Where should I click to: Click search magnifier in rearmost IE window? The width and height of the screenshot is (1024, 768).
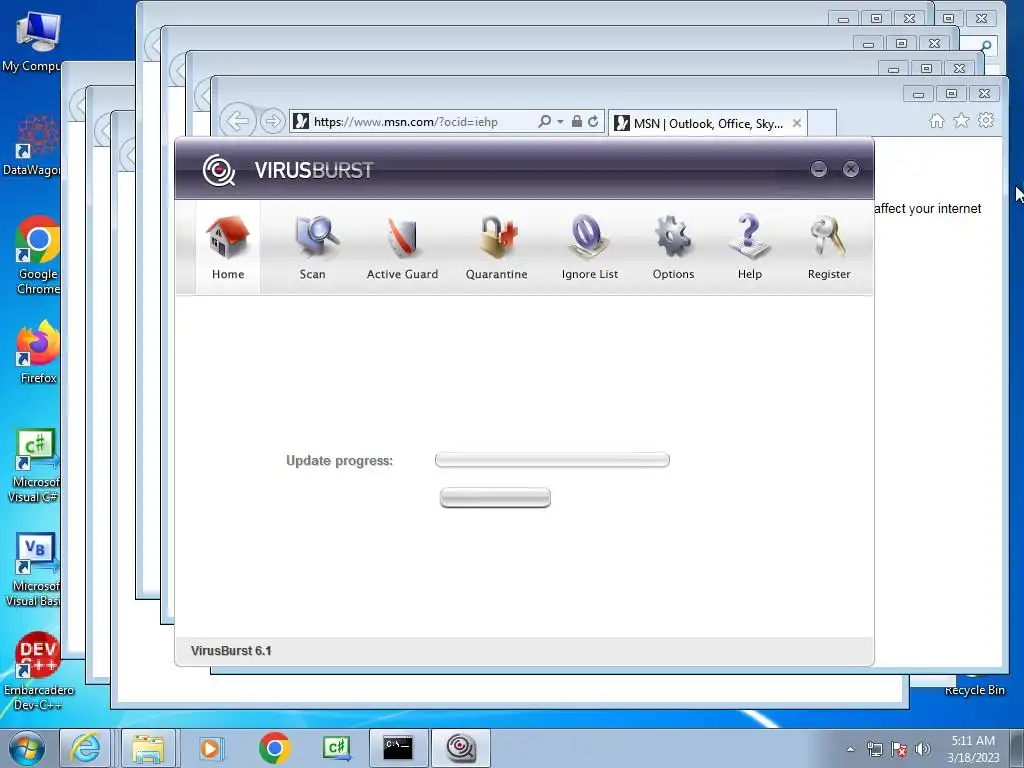coord(986,46)
